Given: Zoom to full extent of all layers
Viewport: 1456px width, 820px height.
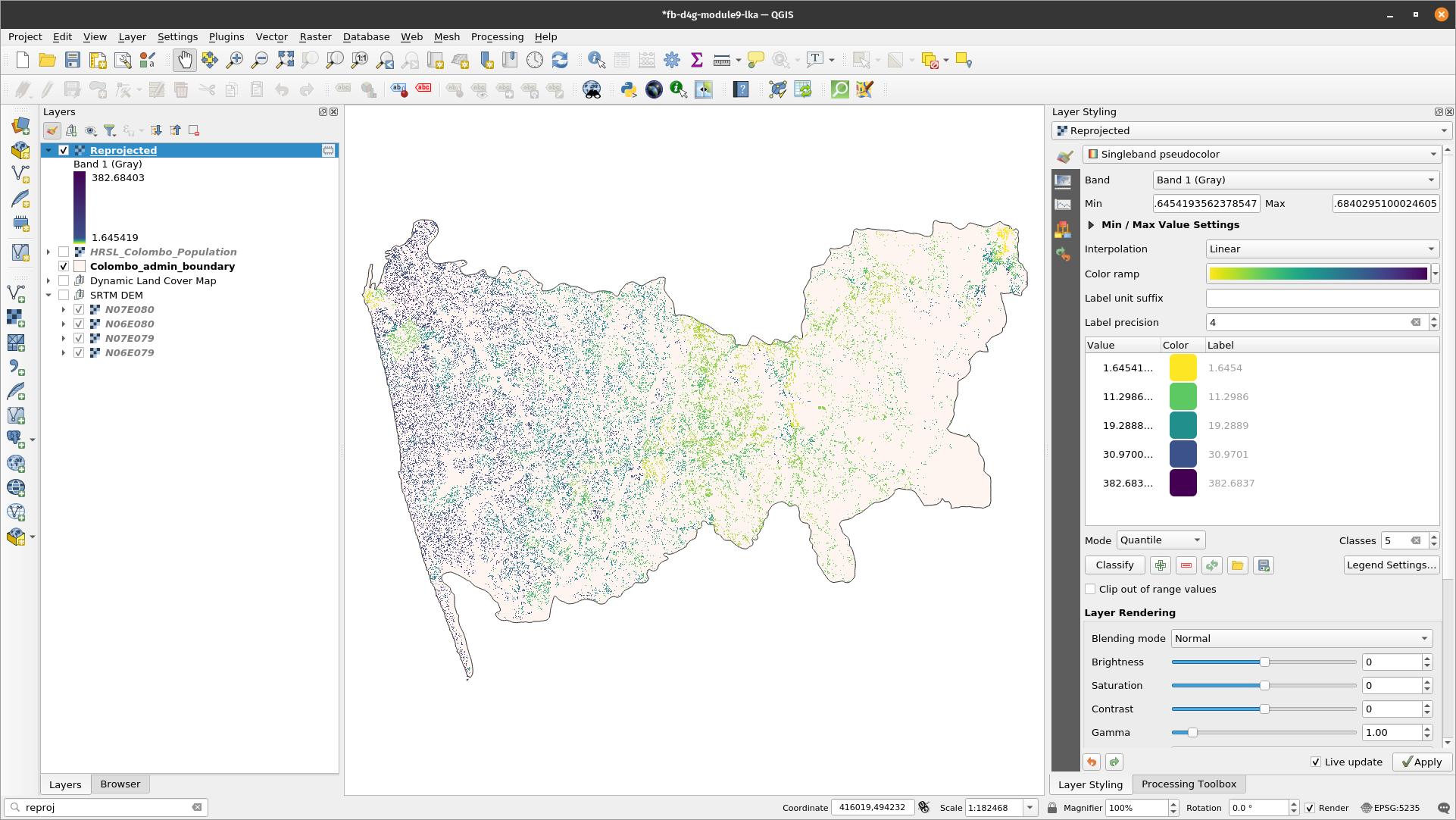Looking at the screenshot, I should coord(285,61).
